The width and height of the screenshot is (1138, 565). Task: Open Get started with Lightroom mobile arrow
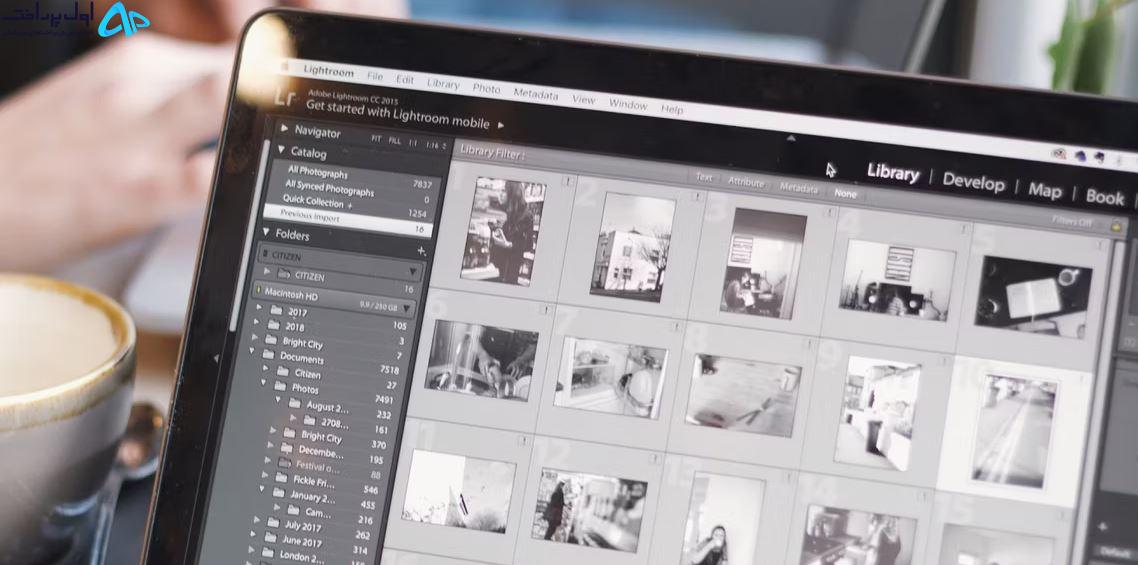coord(501,126)
